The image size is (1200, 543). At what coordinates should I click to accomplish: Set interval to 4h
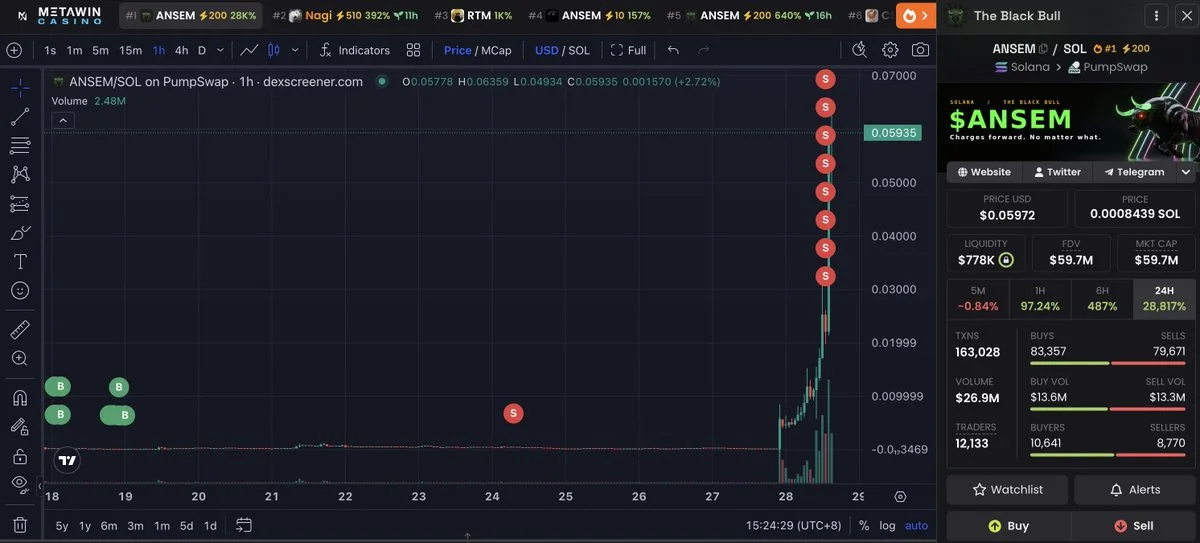(x=181, y=50)
